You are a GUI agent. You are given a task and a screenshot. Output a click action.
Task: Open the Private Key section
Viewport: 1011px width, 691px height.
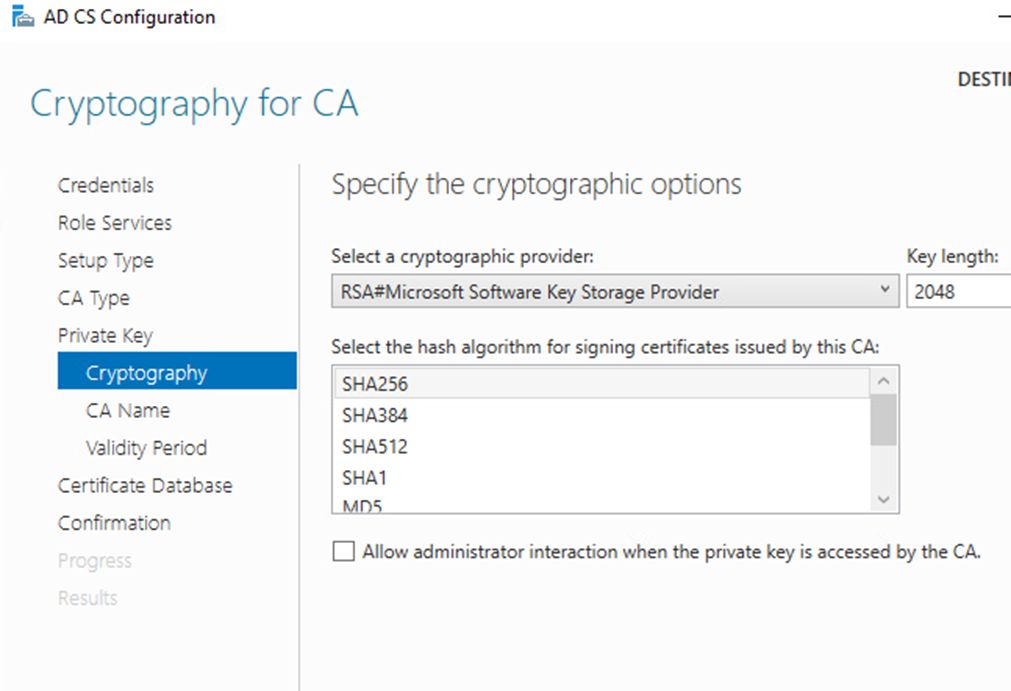pyautogui.click(x=104, y=335)
